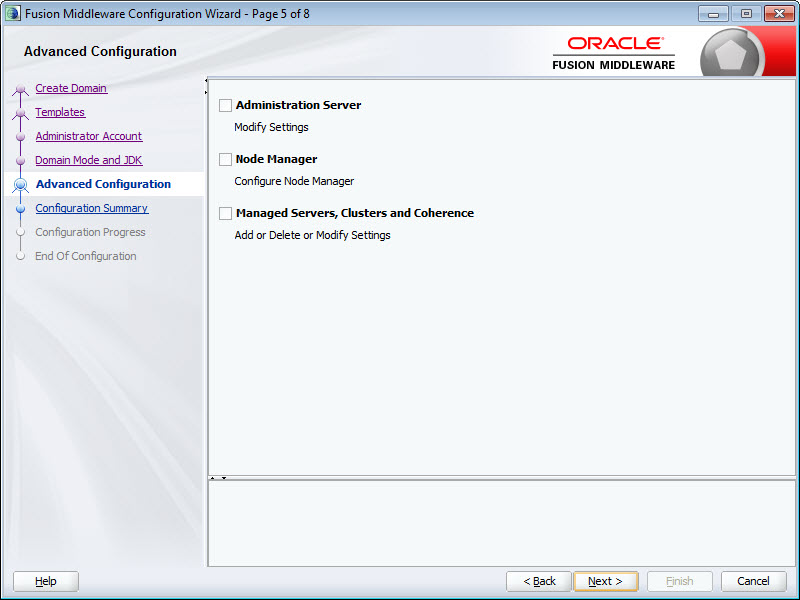Screen dimensions: 800x600
Task: Click 'Add or Delete or Modify Settings' text
Action: click(312, 235)
